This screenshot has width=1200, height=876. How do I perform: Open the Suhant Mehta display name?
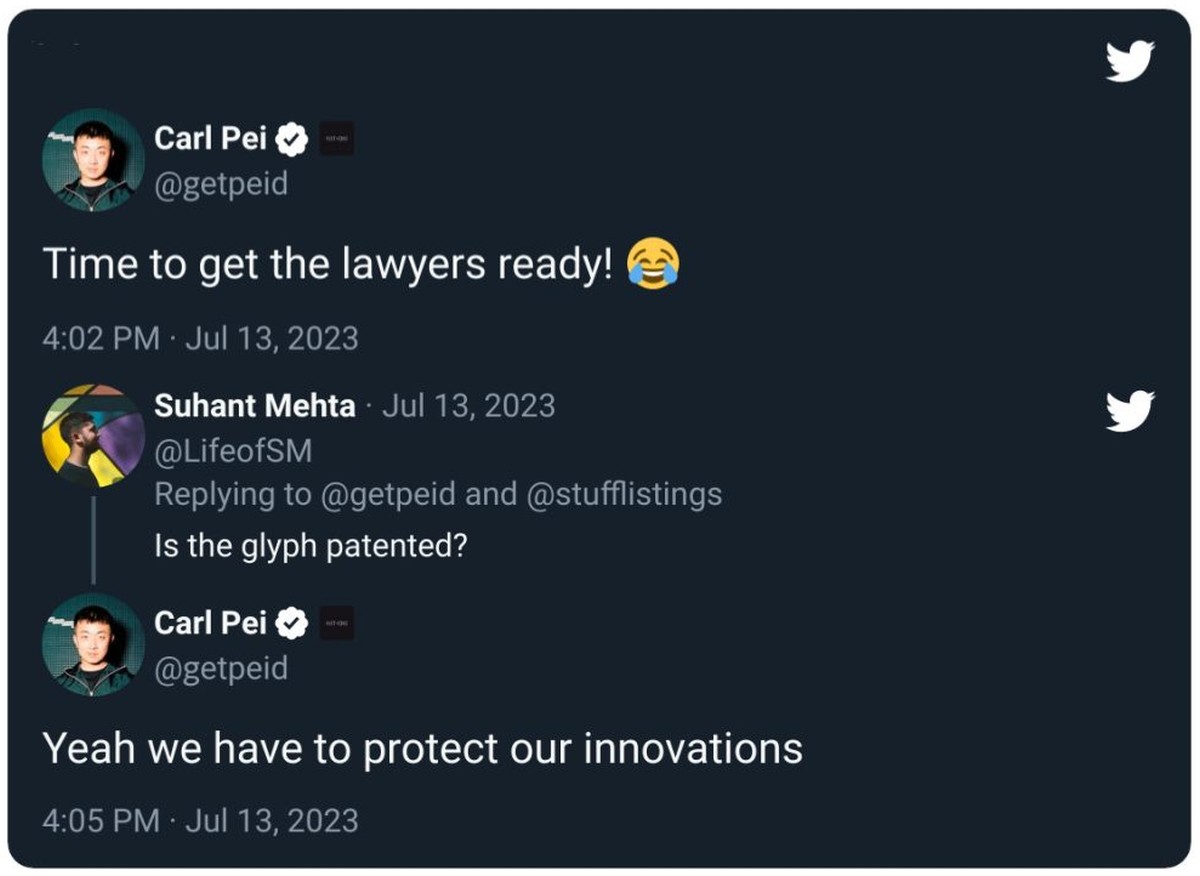255,406
